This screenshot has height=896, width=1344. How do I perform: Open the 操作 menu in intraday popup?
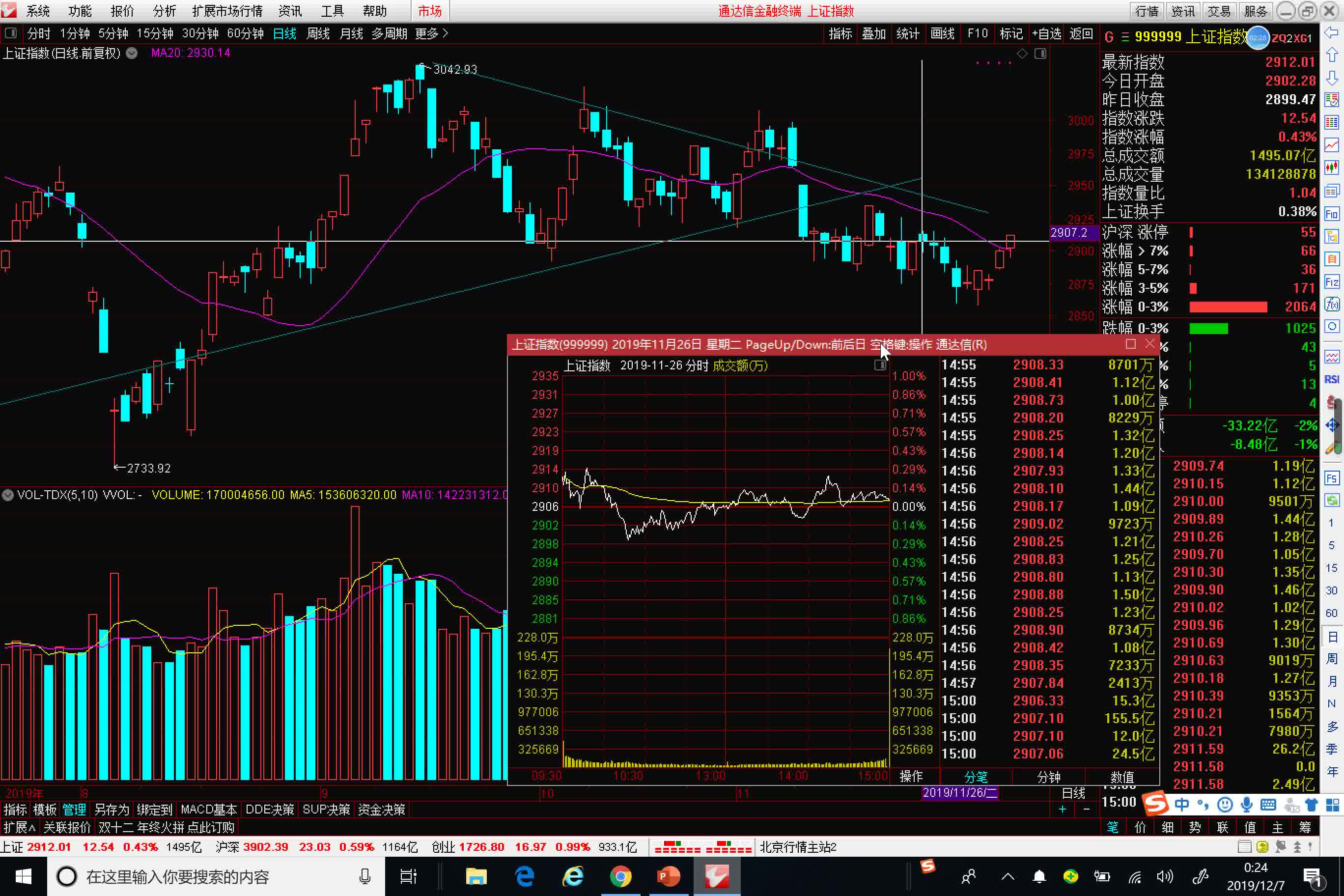[911, 777]
